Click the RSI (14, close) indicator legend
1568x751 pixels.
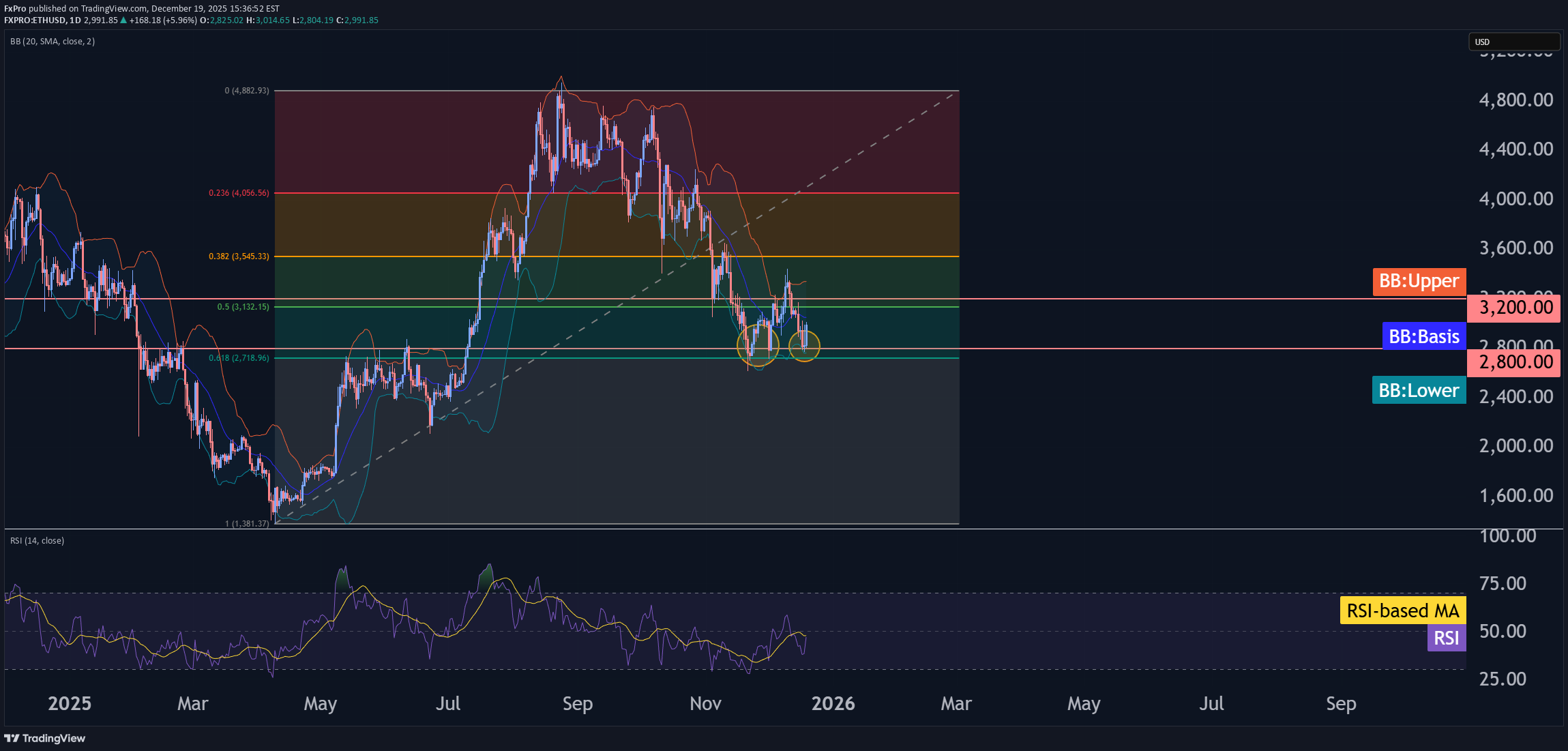(x=38, y=541)
